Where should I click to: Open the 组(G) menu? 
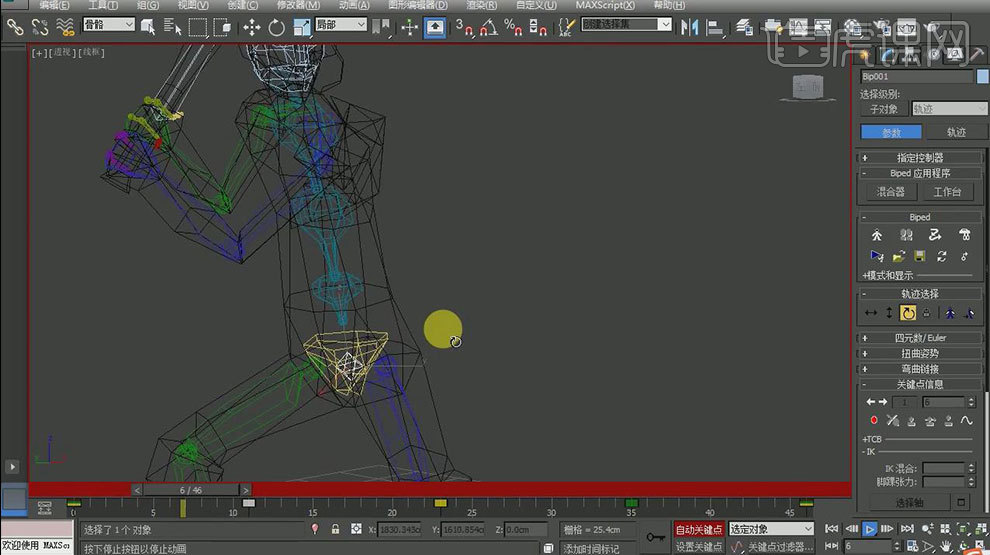pyautogui.click(x=148, y=5)
